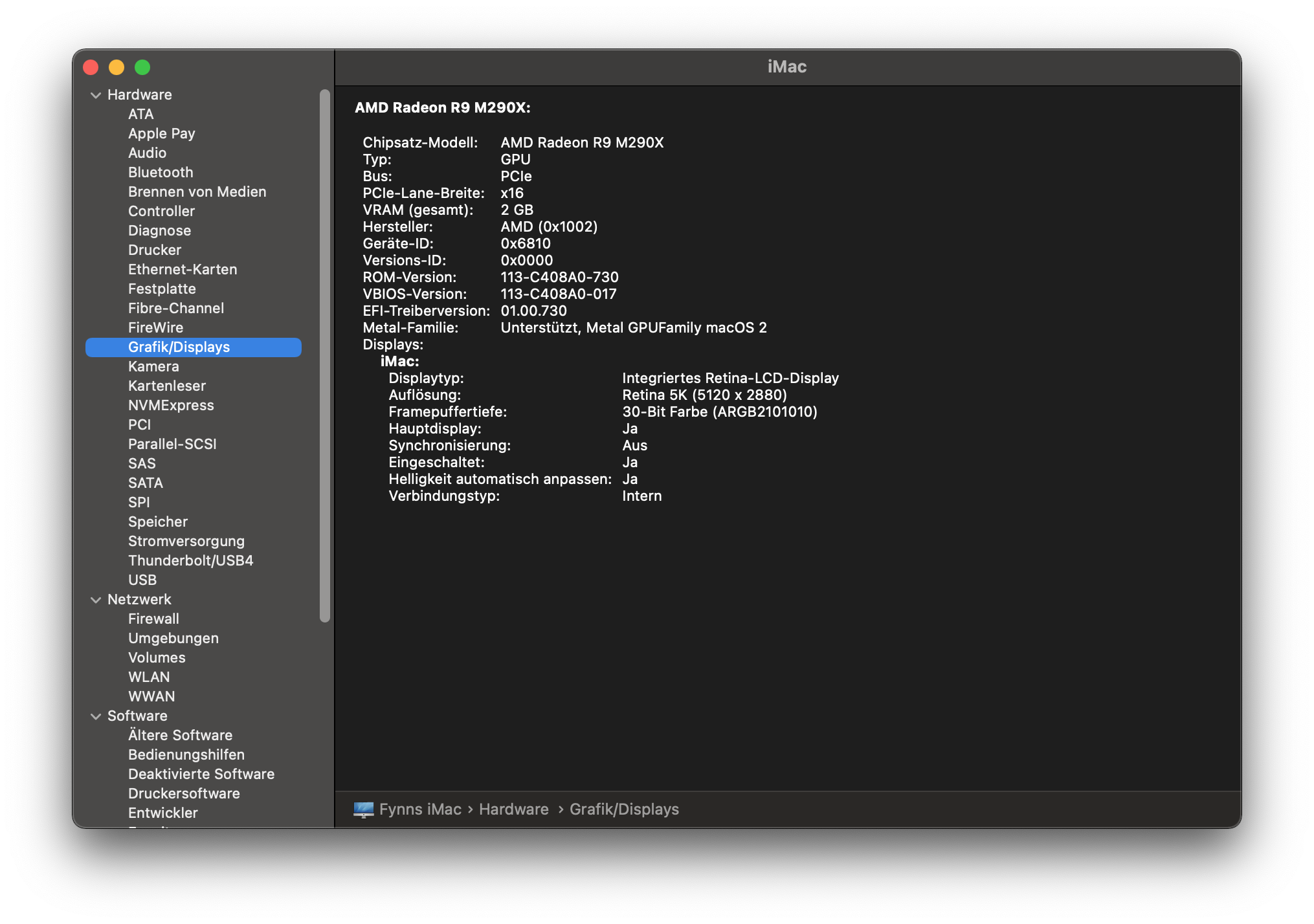Collapse the Software section chevron

tap(96, 716)
